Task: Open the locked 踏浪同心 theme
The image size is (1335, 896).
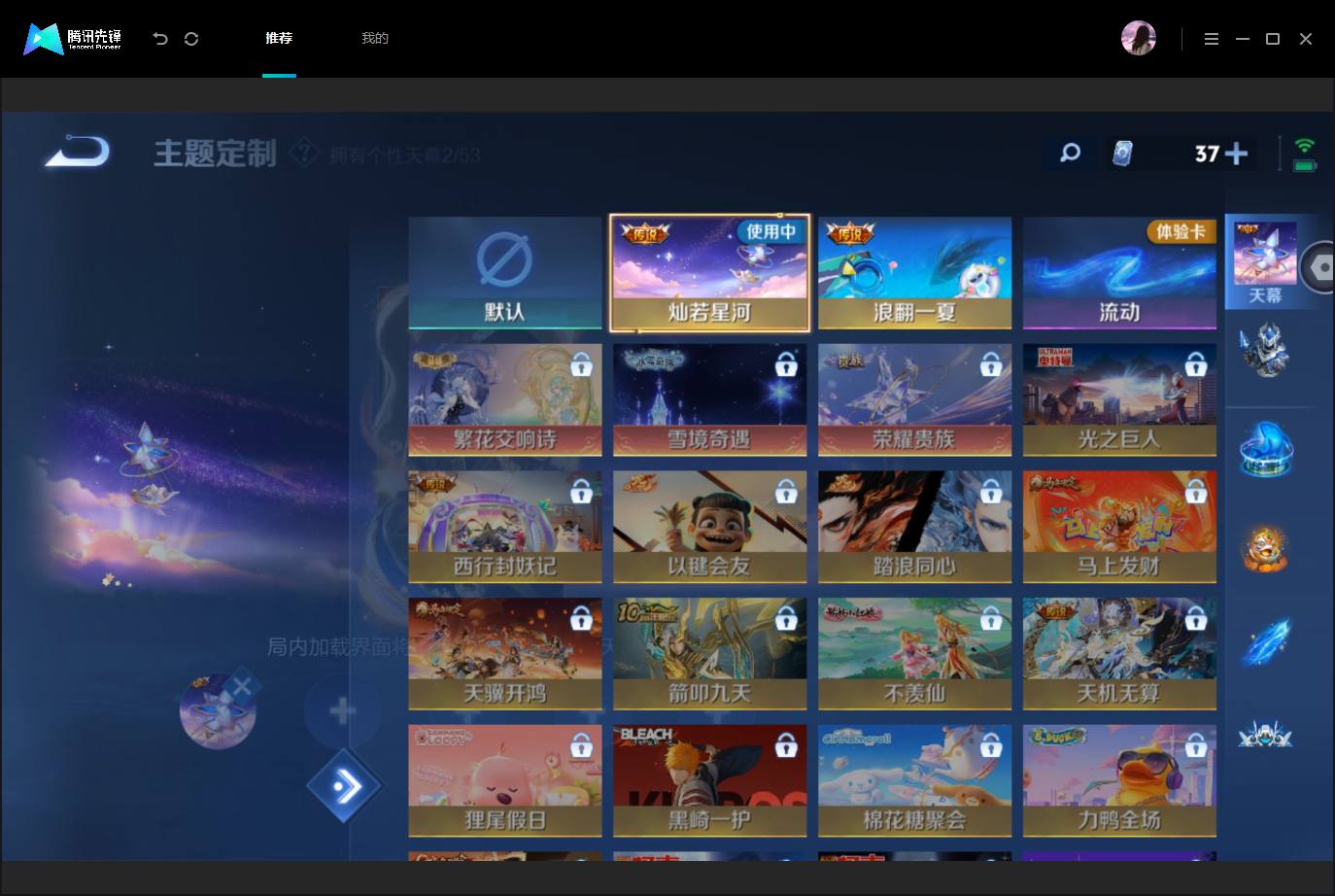Action: [x=915, y=527]
